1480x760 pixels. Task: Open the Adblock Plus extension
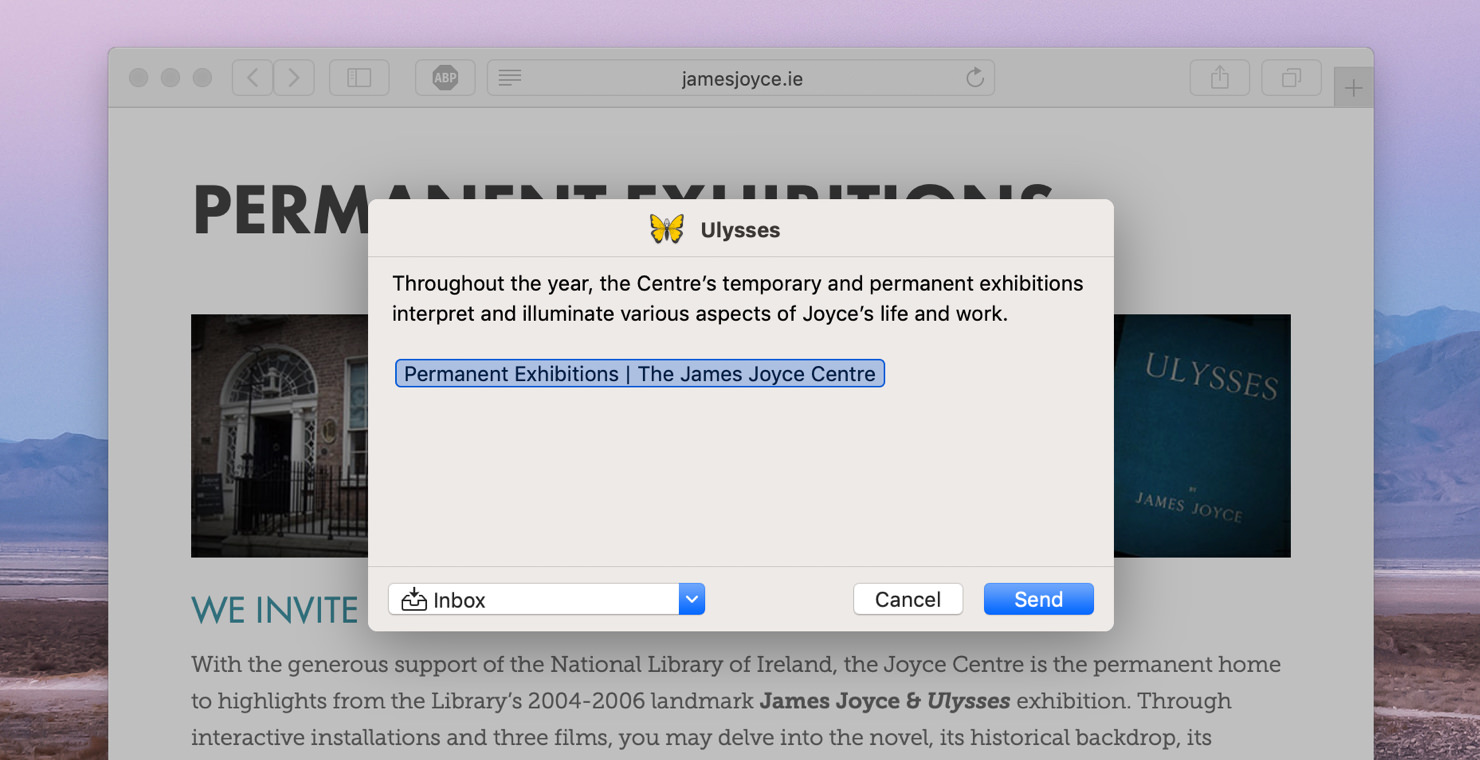[445, 78]
